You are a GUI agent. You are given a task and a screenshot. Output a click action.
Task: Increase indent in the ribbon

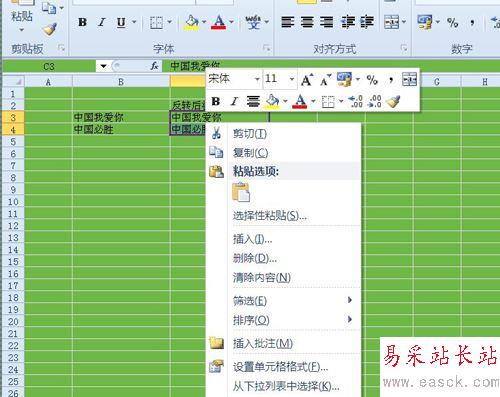coord(367,22)
